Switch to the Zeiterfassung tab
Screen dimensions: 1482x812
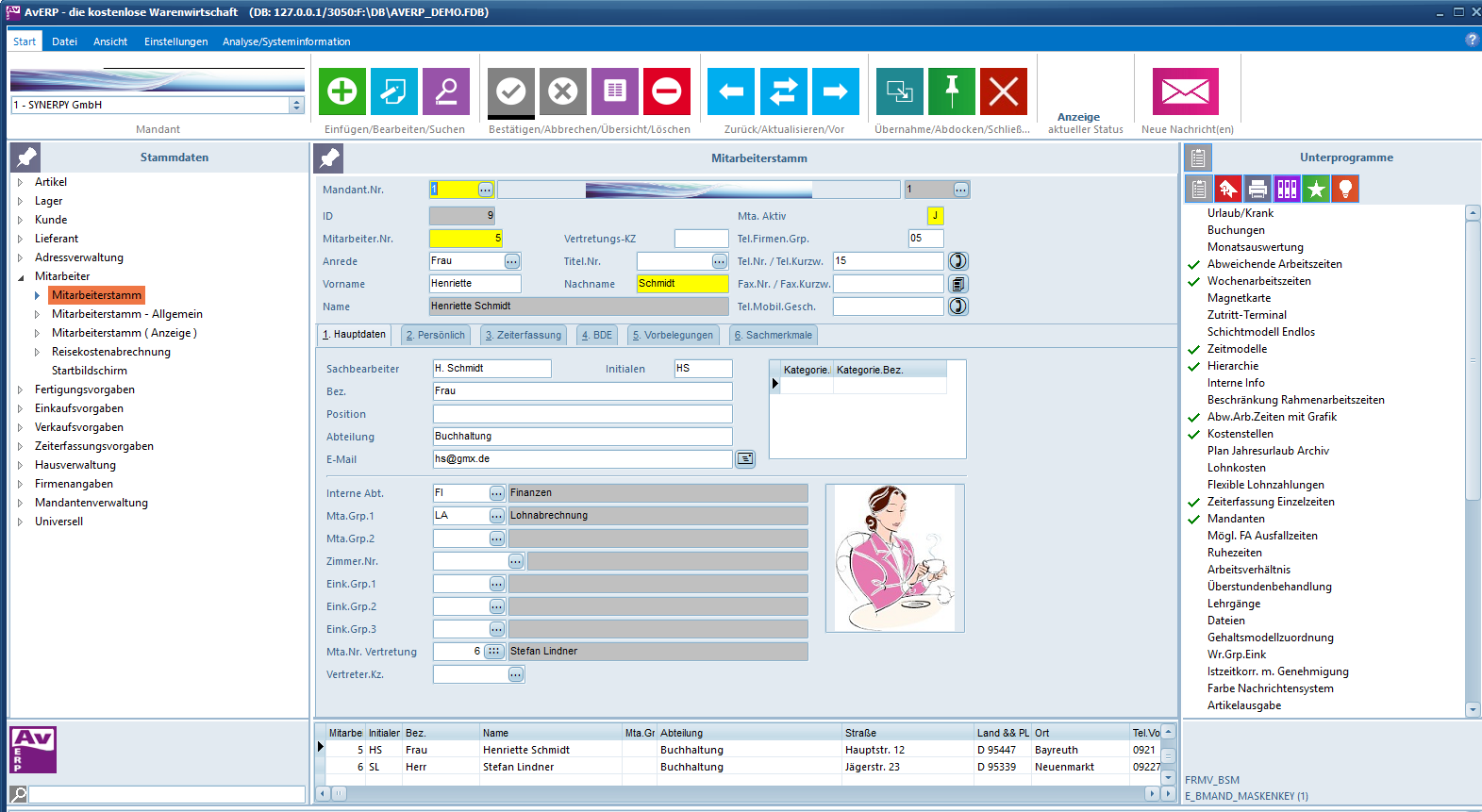click(523, 335)
